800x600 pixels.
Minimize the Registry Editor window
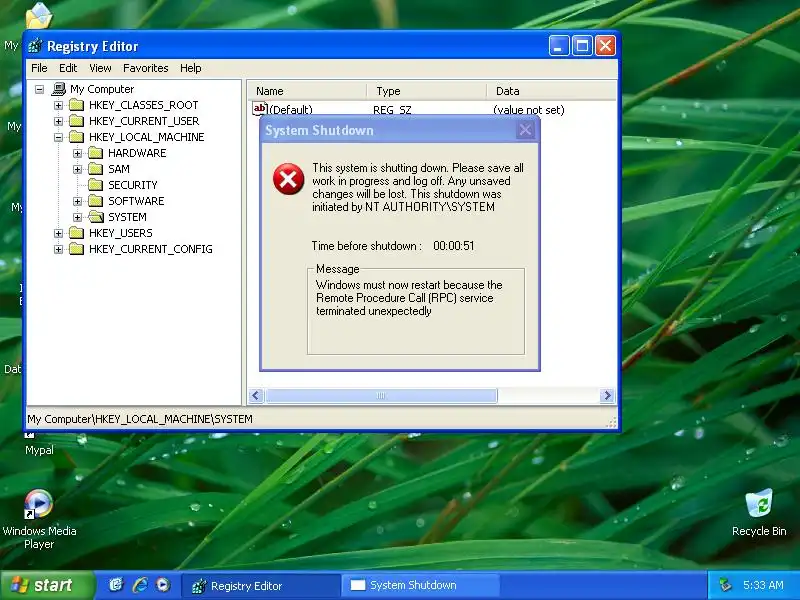click(x=559, y=46)
